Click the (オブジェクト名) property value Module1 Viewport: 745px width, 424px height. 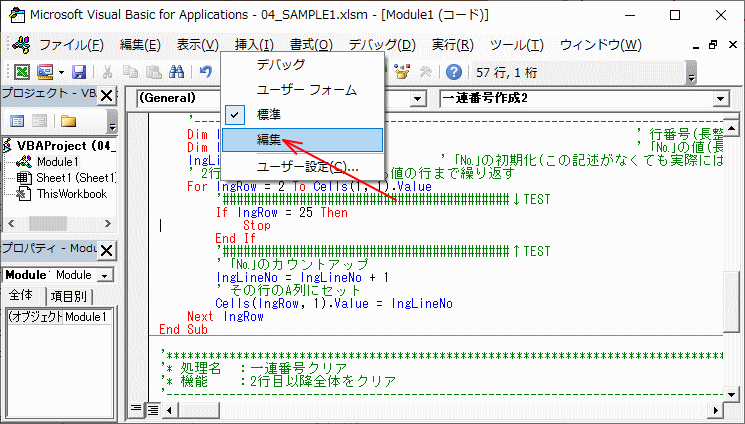point(87,317)
